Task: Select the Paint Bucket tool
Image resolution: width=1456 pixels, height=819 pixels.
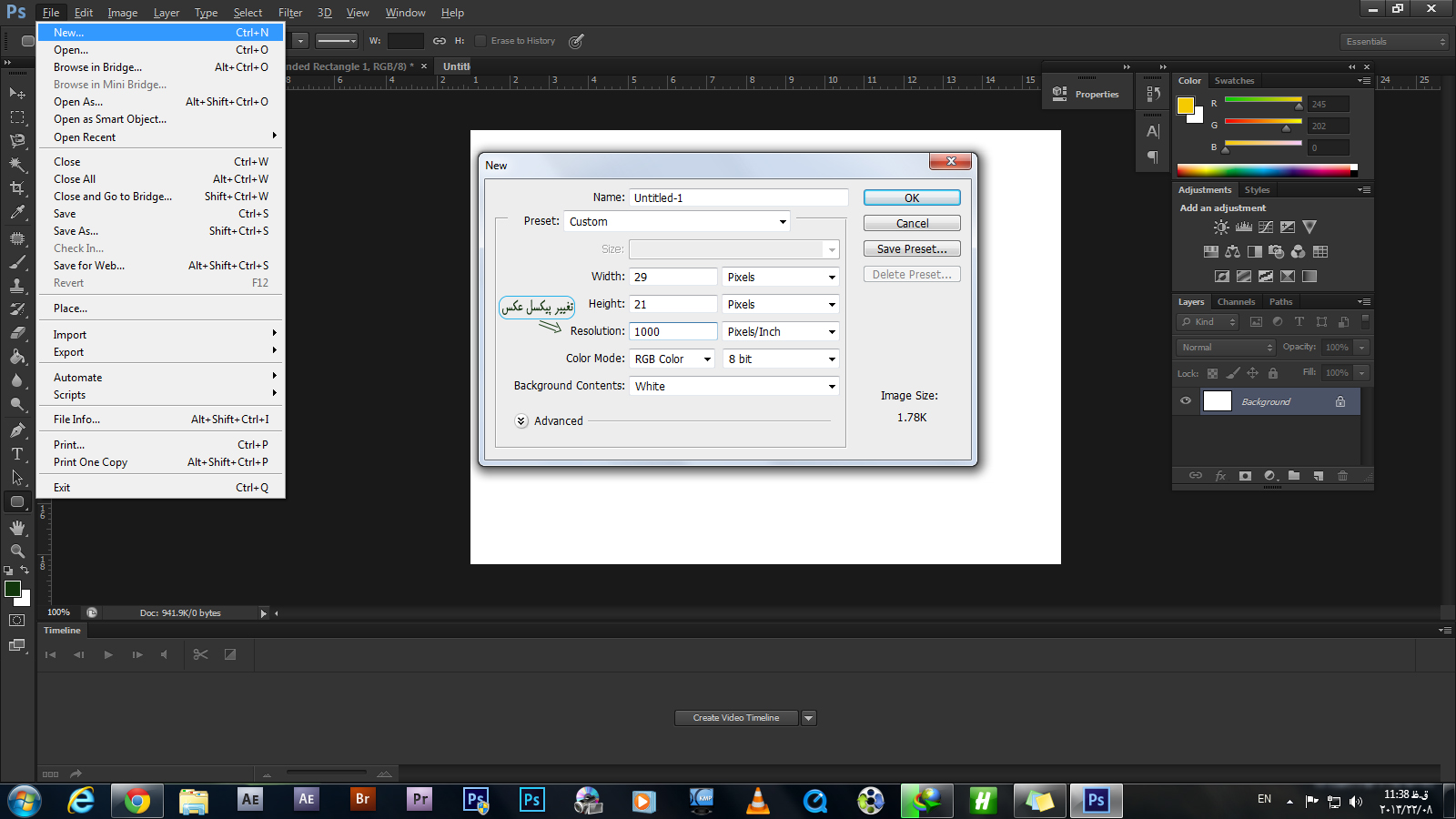Action: point(17,357)
